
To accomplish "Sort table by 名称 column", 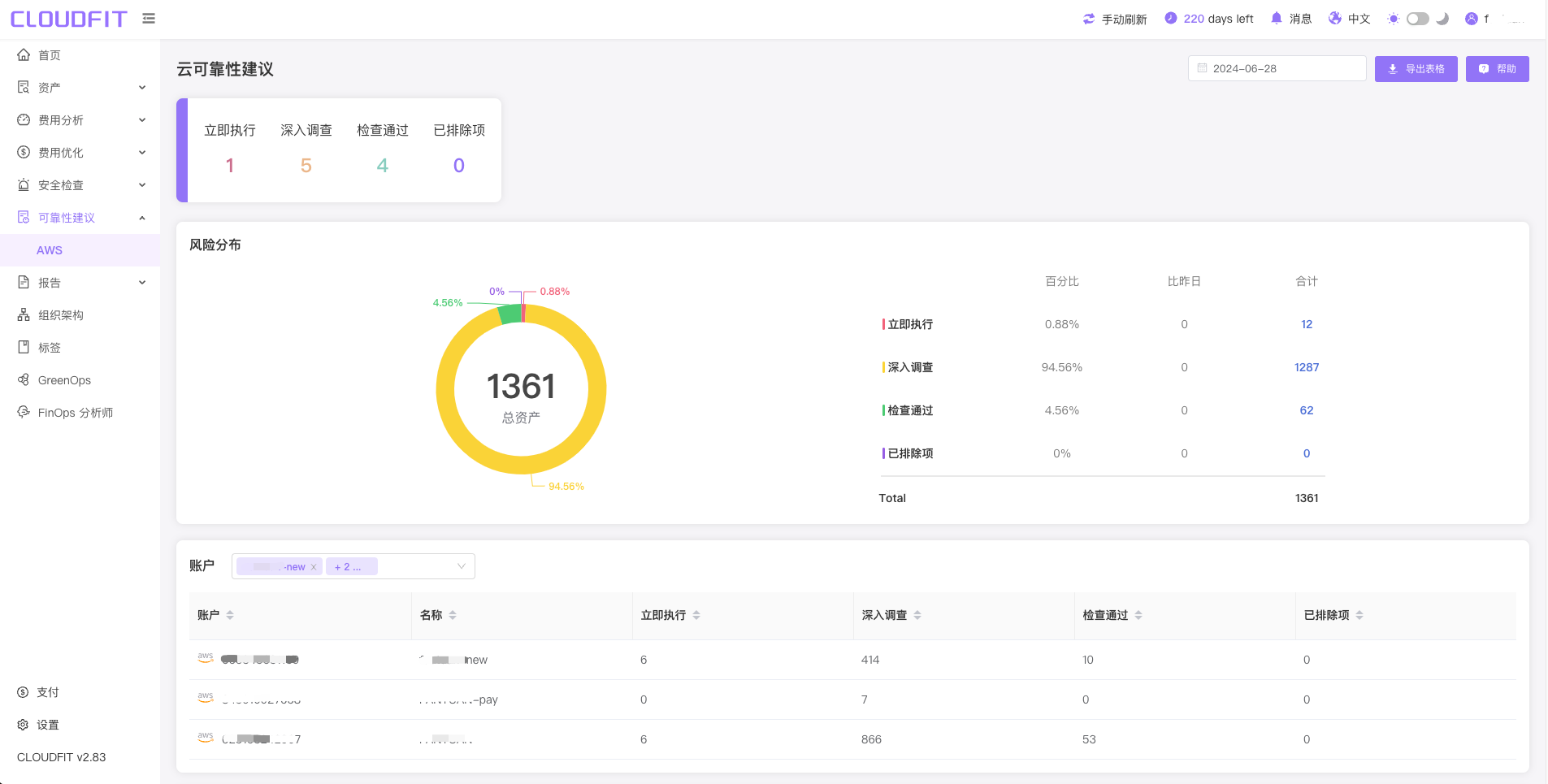I will tap(453, 615).
